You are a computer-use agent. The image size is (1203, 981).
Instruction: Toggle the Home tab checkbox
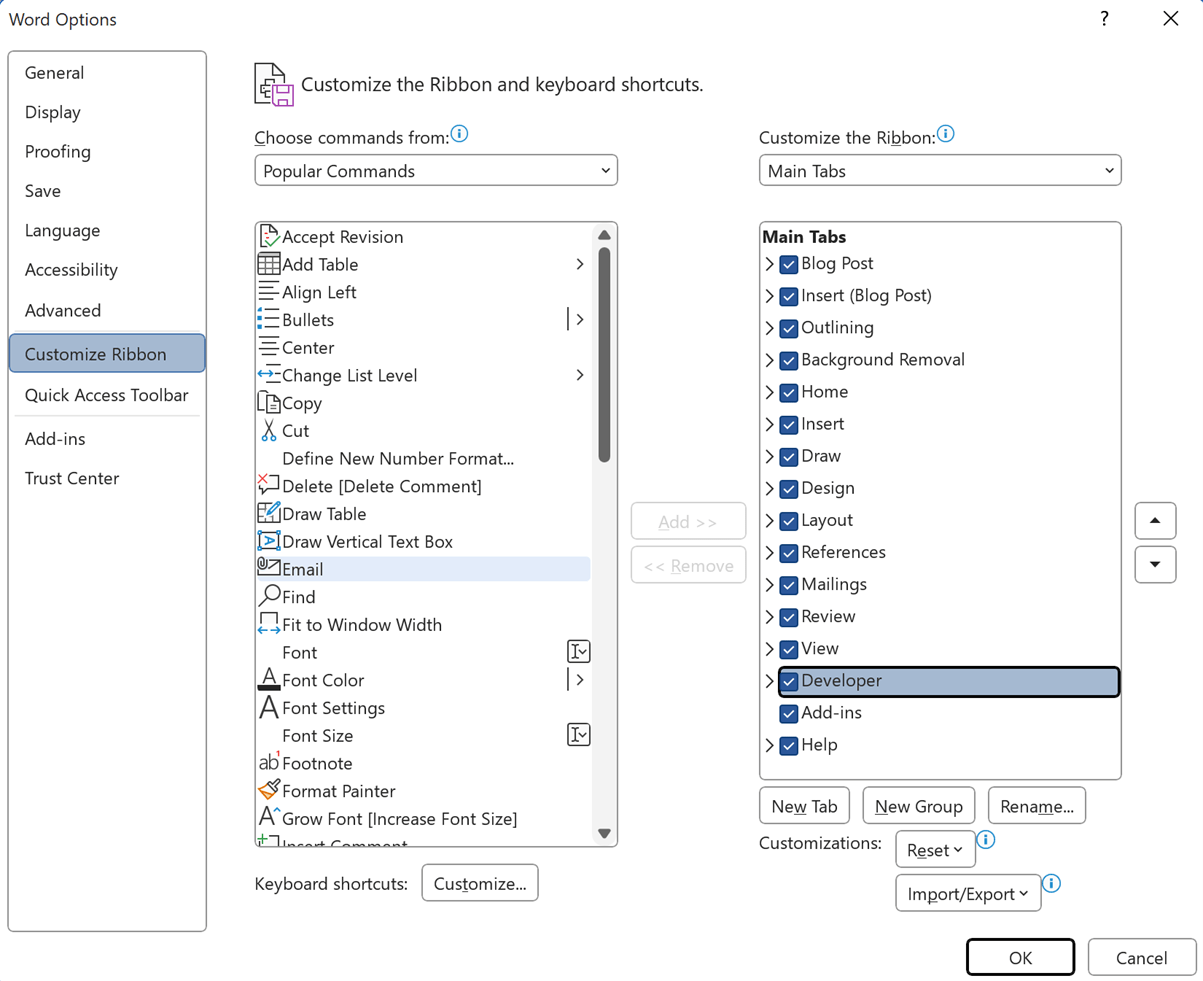[789, 393]
